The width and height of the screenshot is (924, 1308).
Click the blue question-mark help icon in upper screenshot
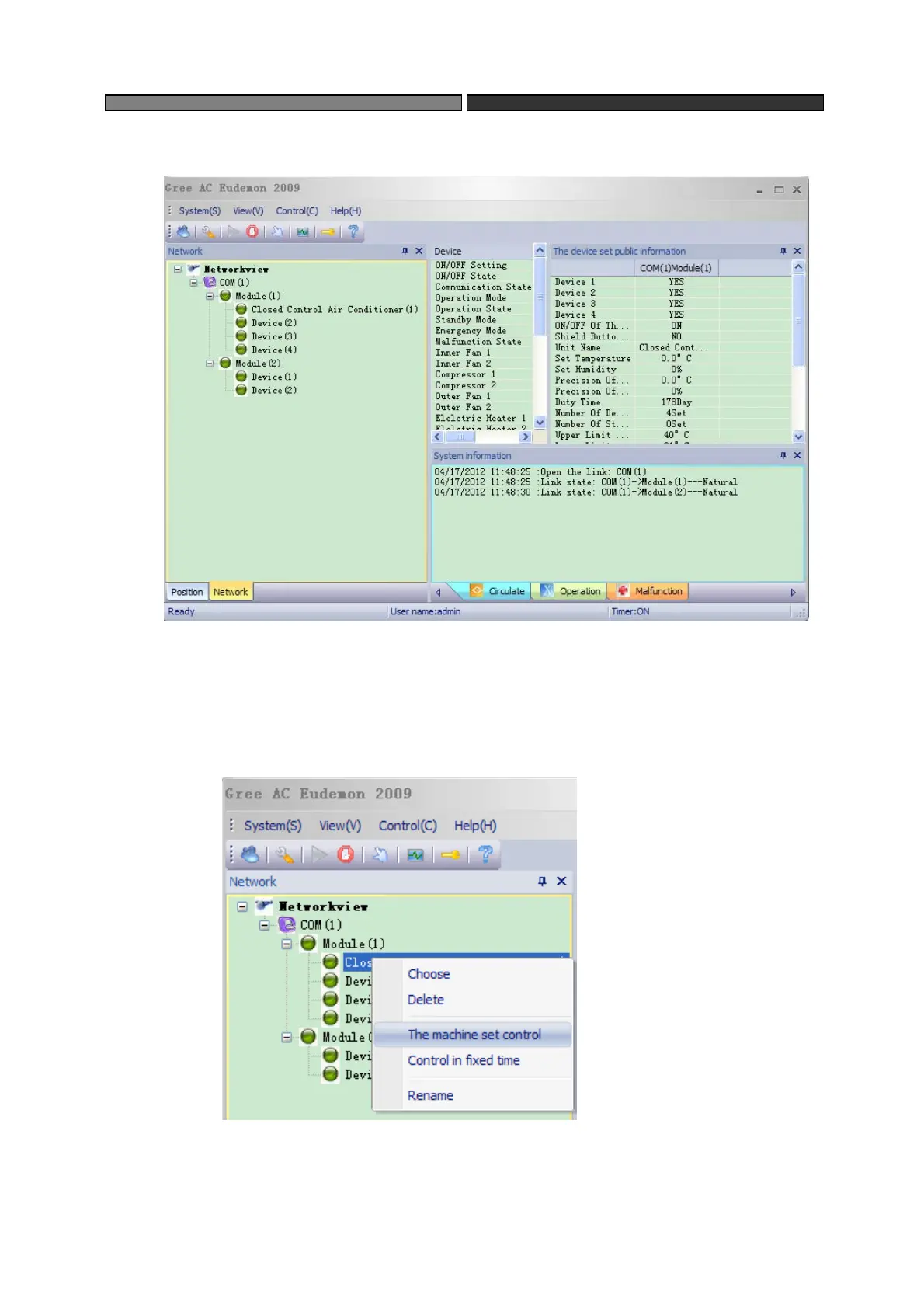pos(353,231)
